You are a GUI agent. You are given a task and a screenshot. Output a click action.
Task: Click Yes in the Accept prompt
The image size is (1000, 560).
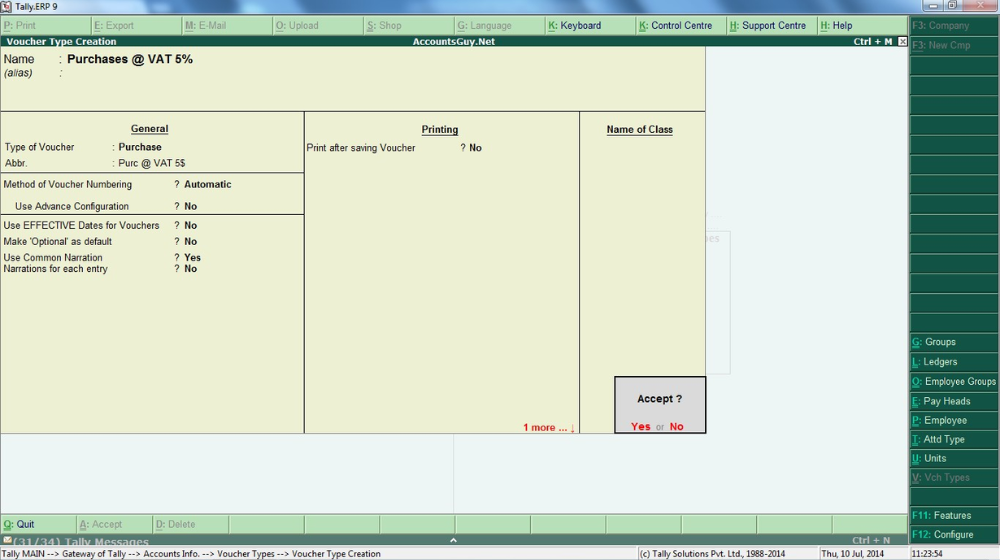640,427
